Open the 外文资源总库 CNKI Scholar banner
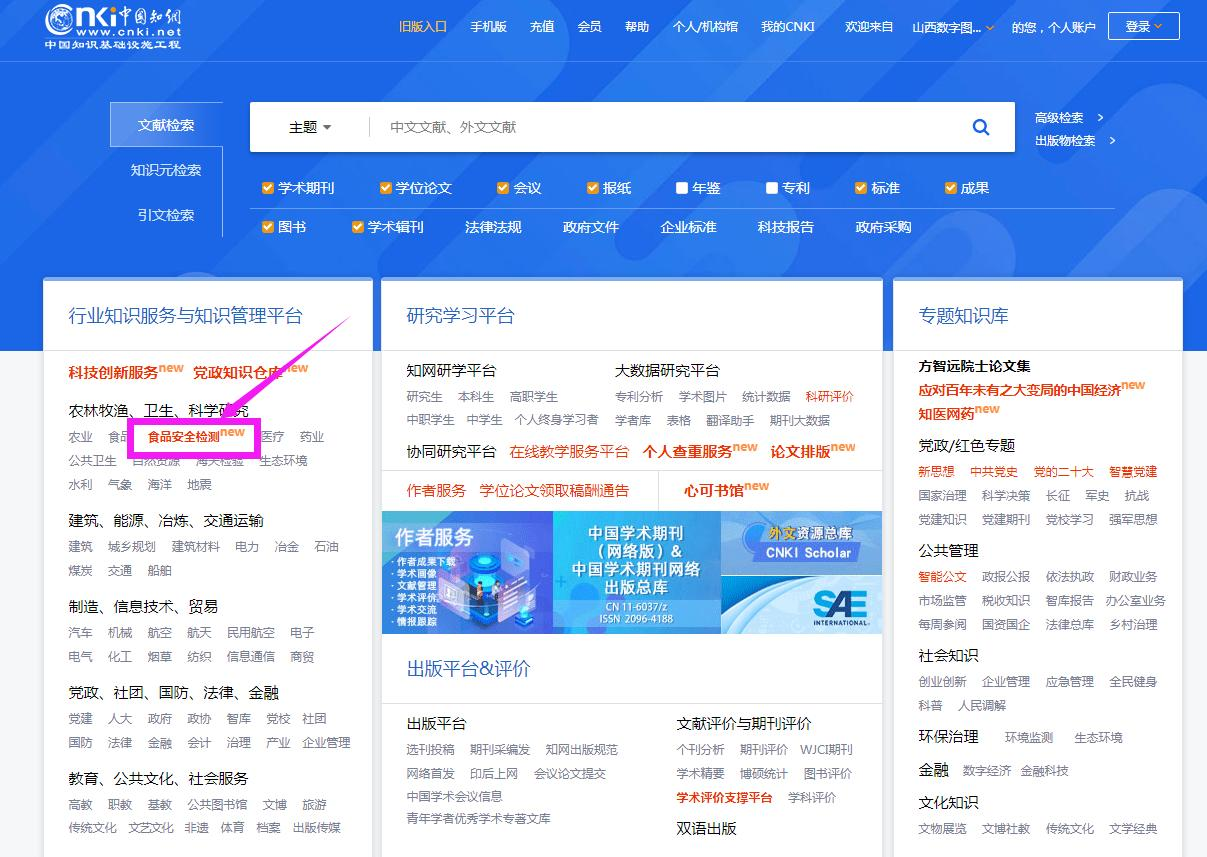1207x857 pixels. 801,543
